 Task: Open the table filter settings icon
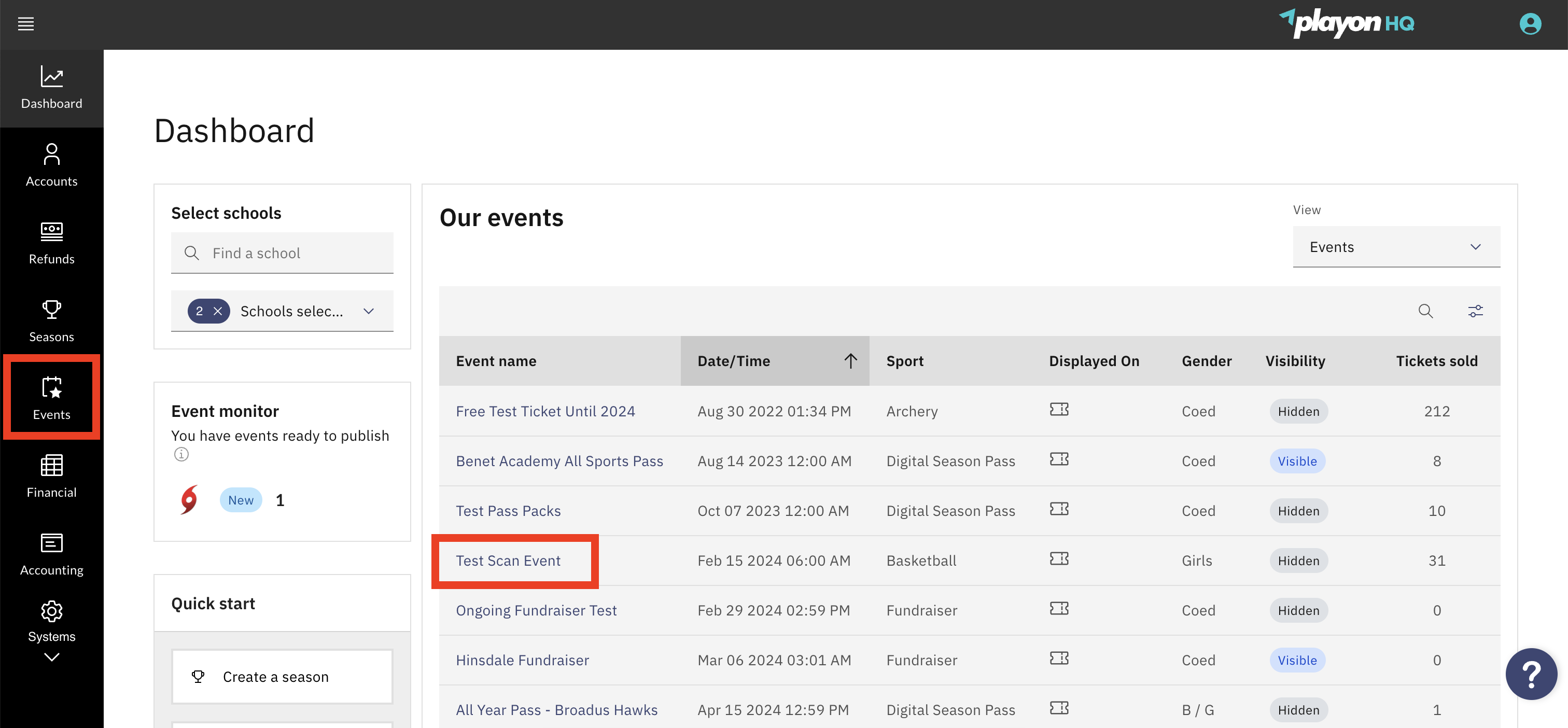1476,311
